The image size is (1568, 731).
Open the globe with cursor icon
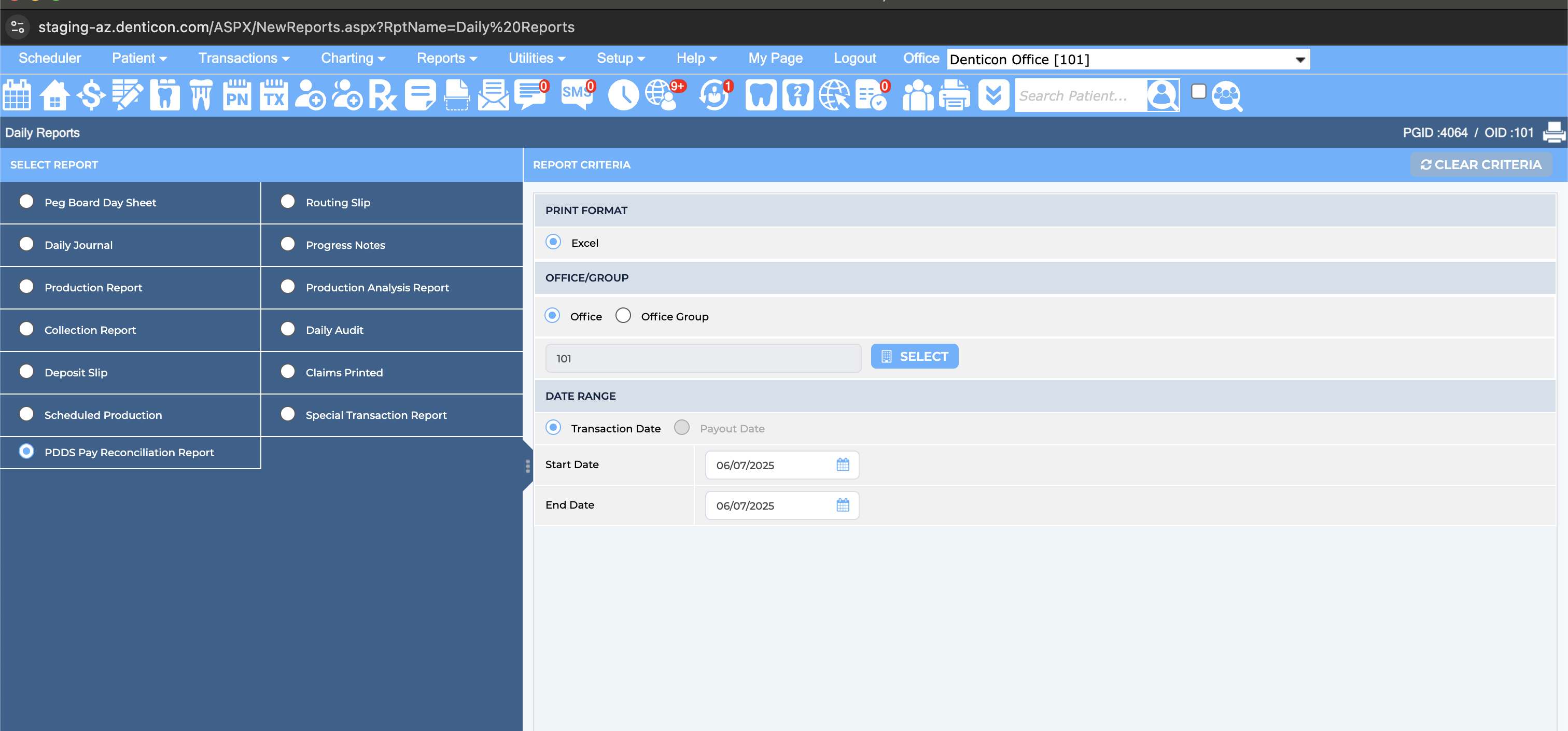pyautogui.click(x=834, y=95)
